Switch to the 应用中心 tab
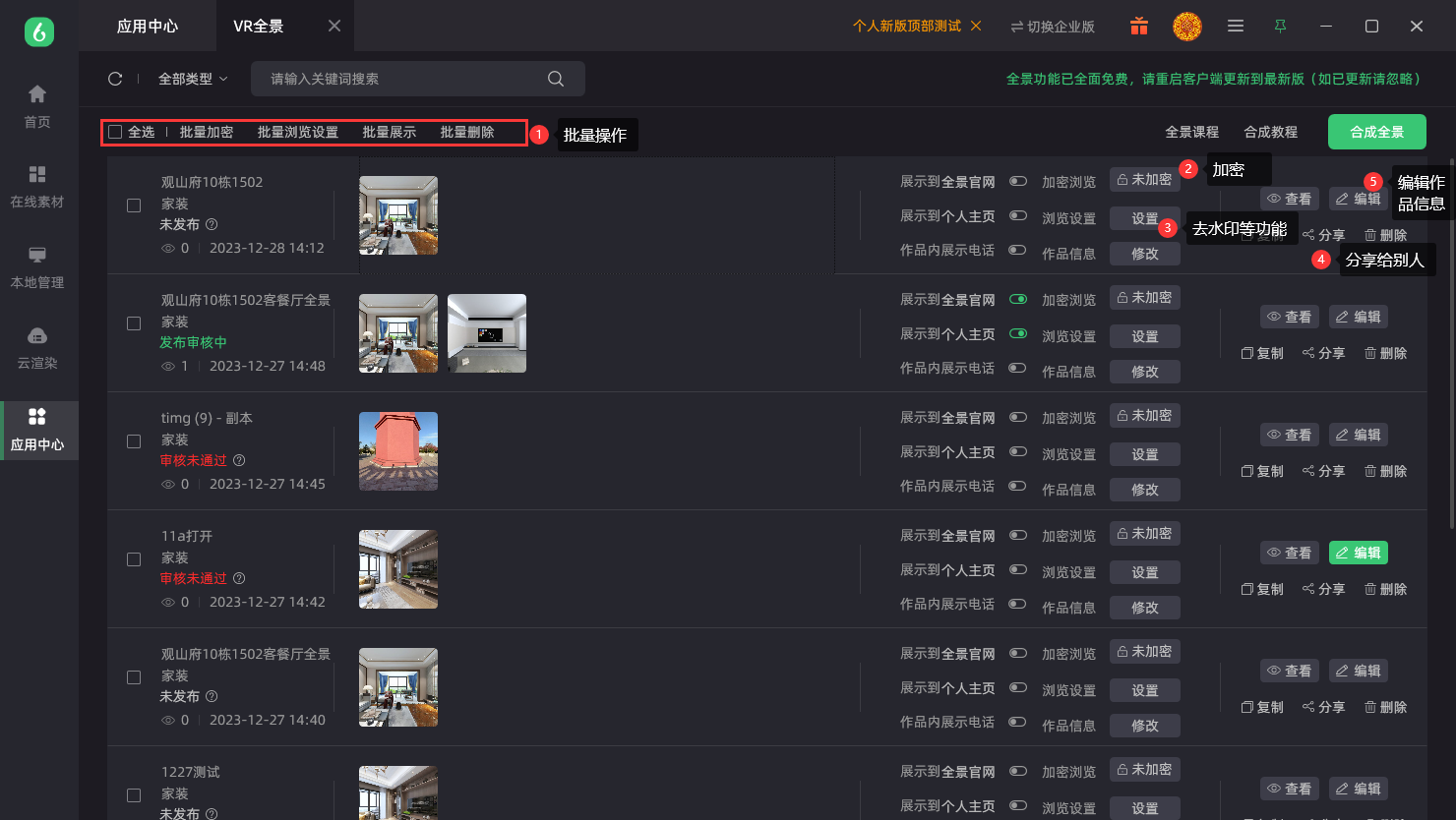1456x820 pixels. 148,26
